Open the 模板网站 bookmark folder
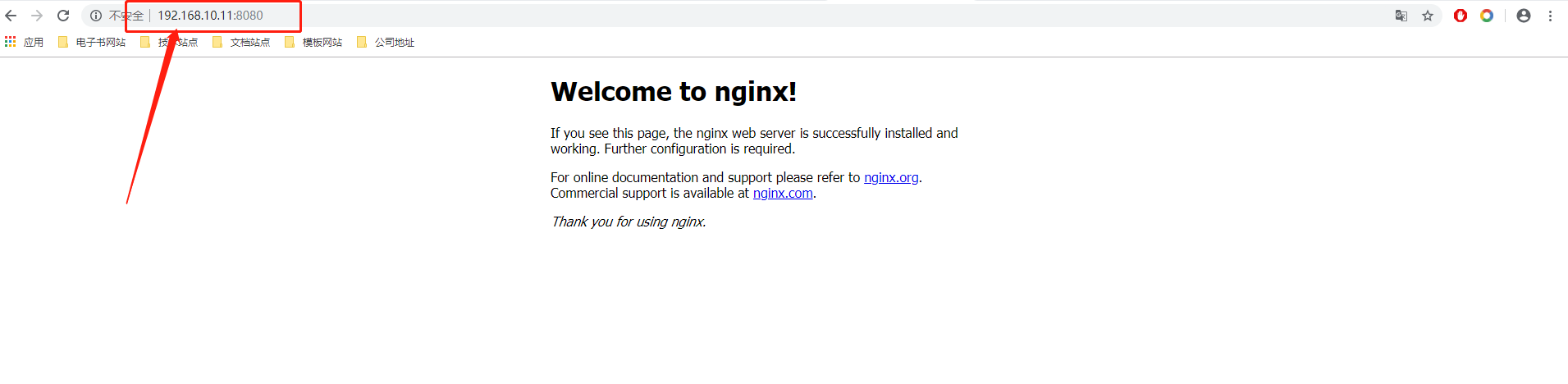The width and height of the screenshot is (1568, 384). coord(313,42)
